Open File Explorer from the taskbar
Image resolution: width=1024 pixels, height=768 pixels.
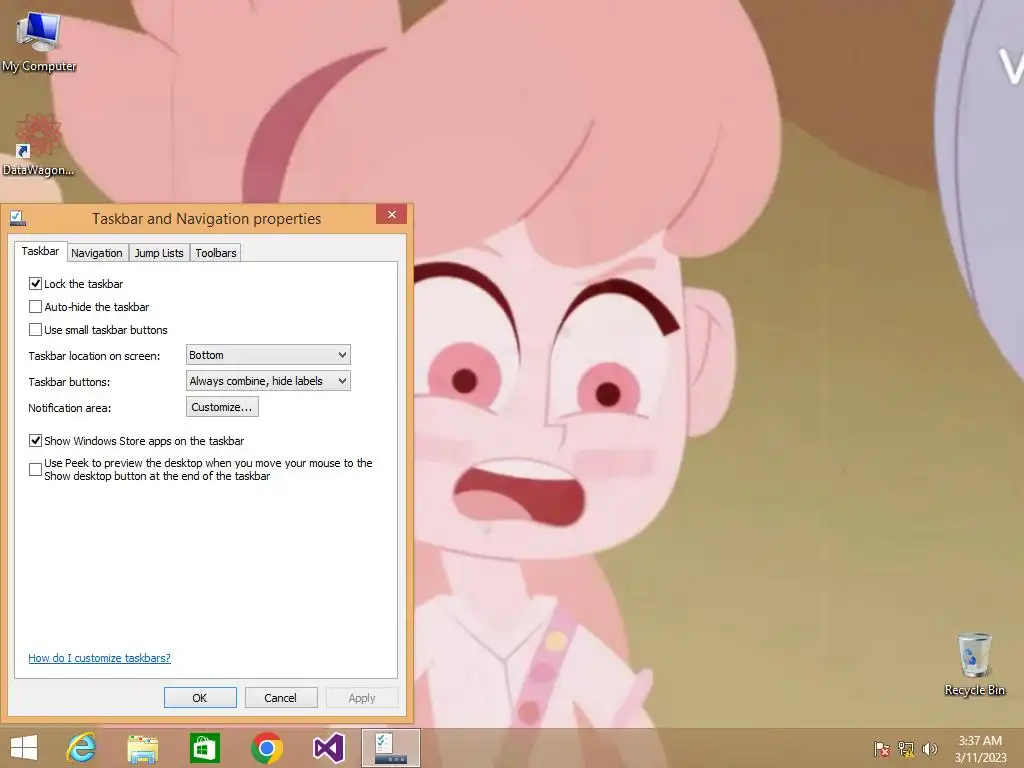143,748
